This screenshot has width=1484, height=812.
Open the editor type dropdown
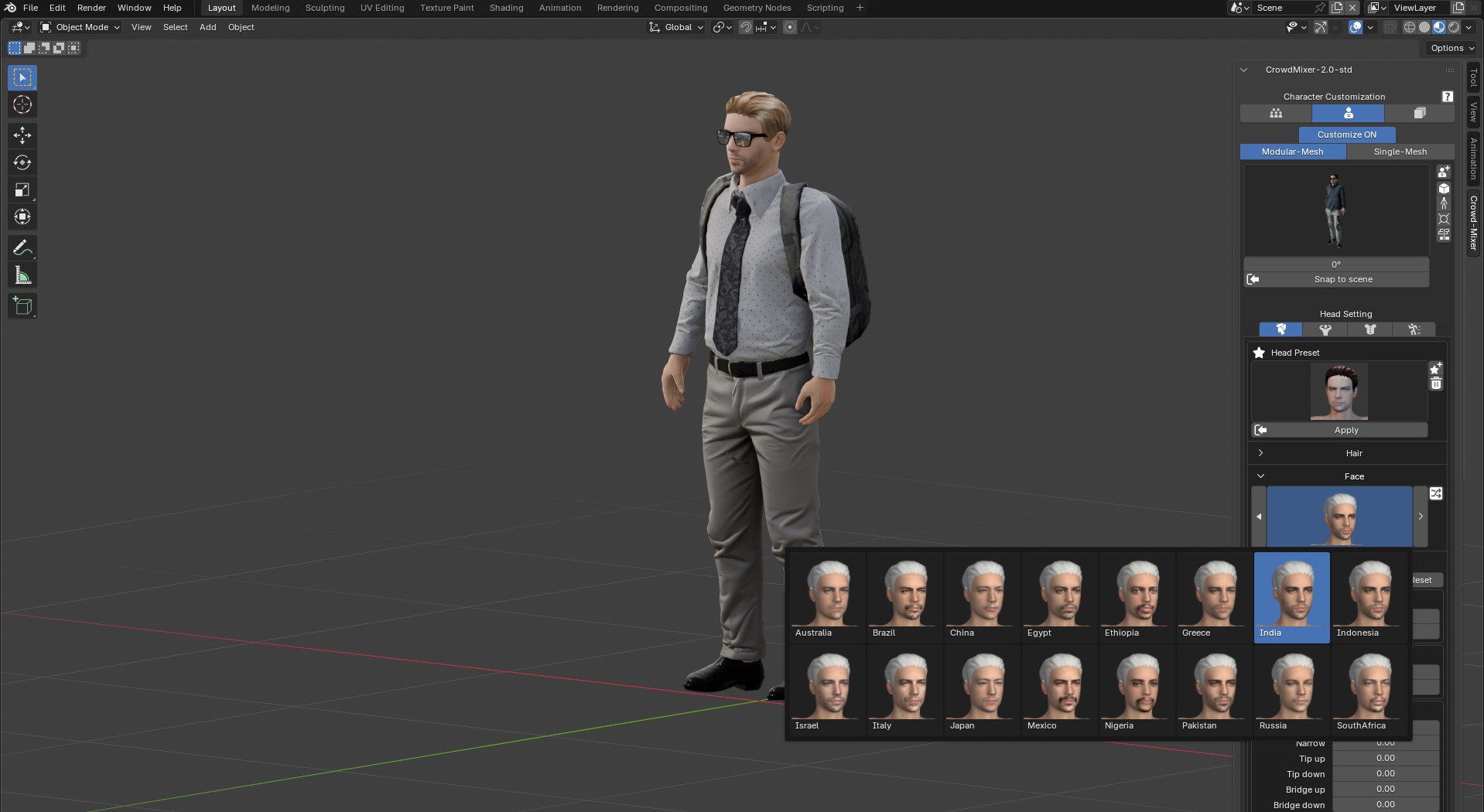pos(20,27)
